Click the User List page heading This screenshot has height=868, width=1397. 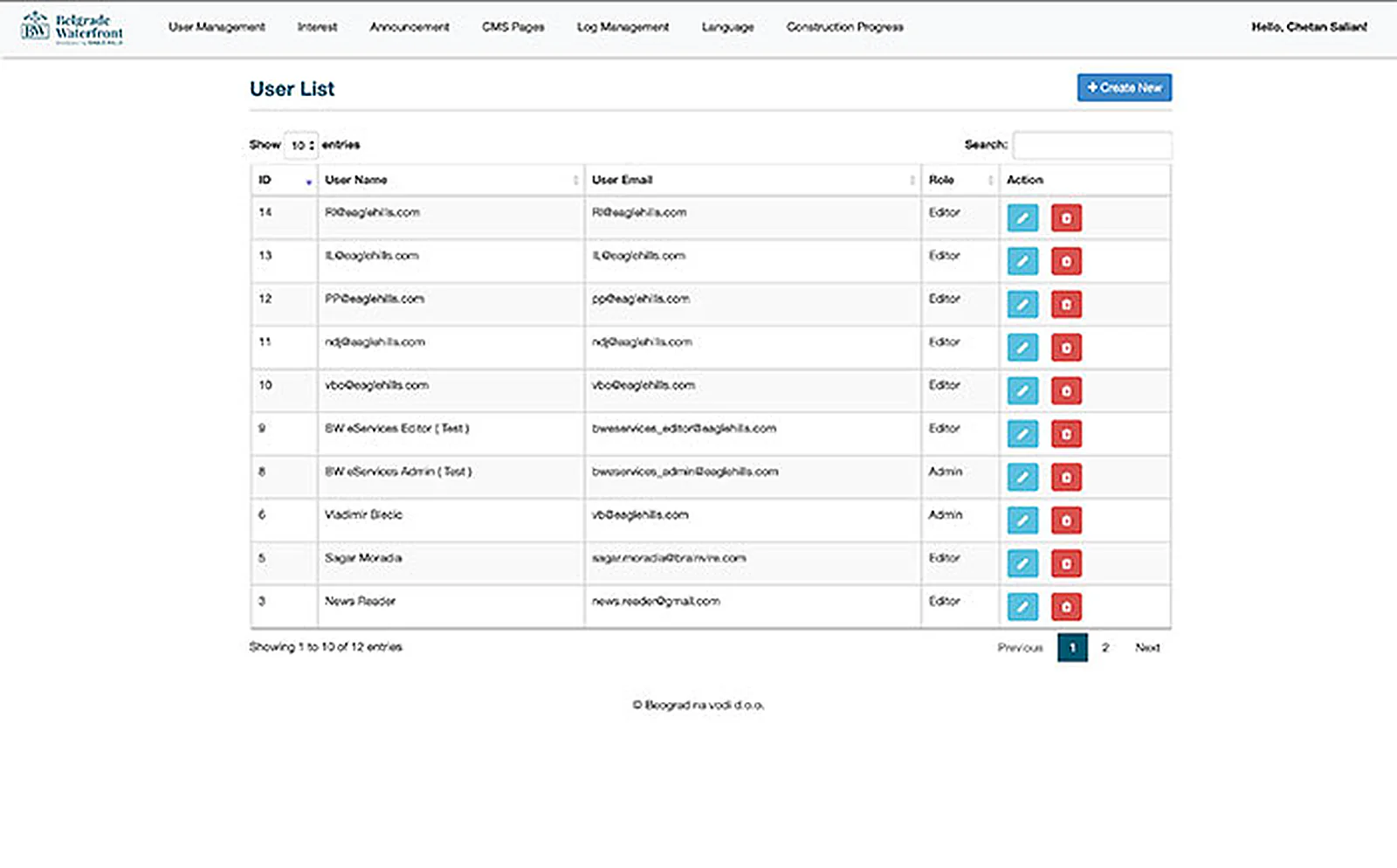pyautogui.click(x=292, y=89)
